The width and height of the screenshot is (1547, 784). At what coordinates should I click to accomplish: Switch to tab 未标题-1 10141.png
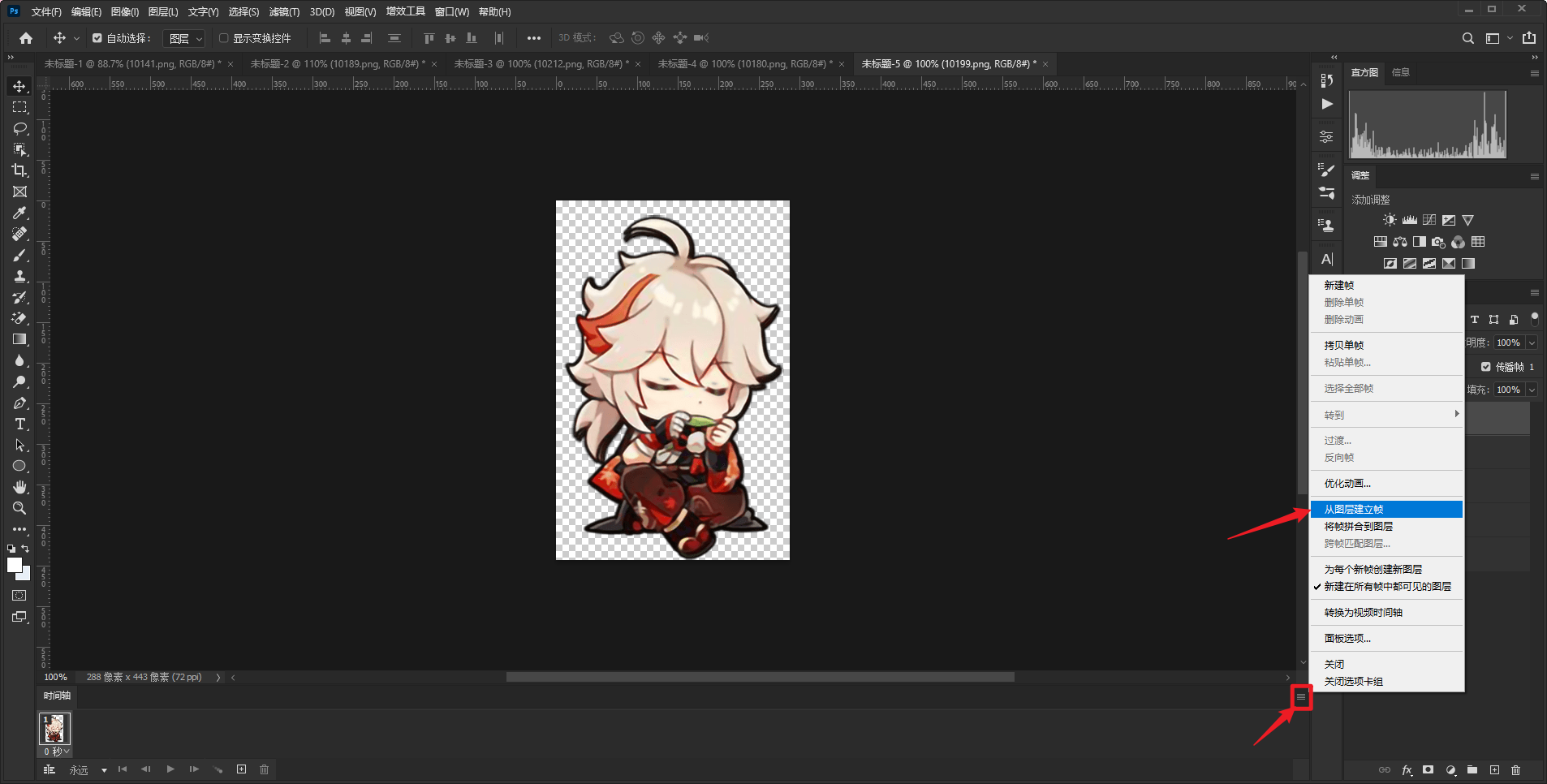[132, 63]
